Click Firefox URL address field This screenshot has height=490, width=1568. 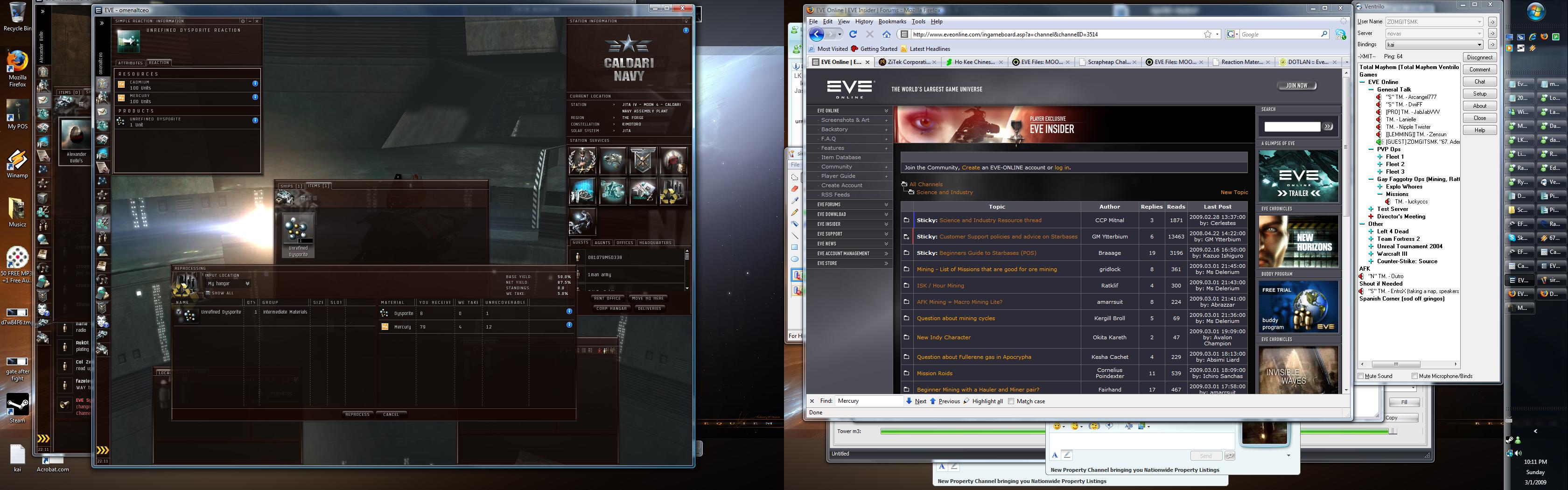[x=1053, y=34]
